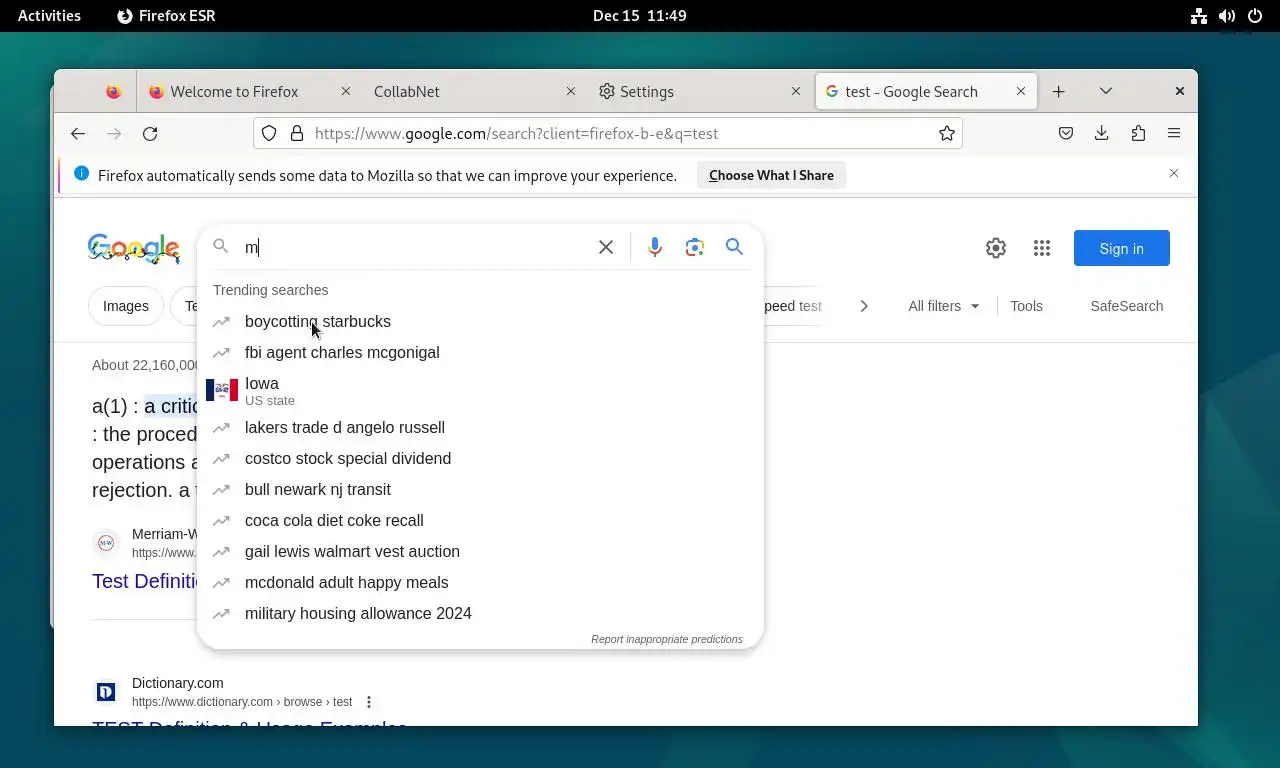Click the Dictionary.com site name in result

coord(177,683)
